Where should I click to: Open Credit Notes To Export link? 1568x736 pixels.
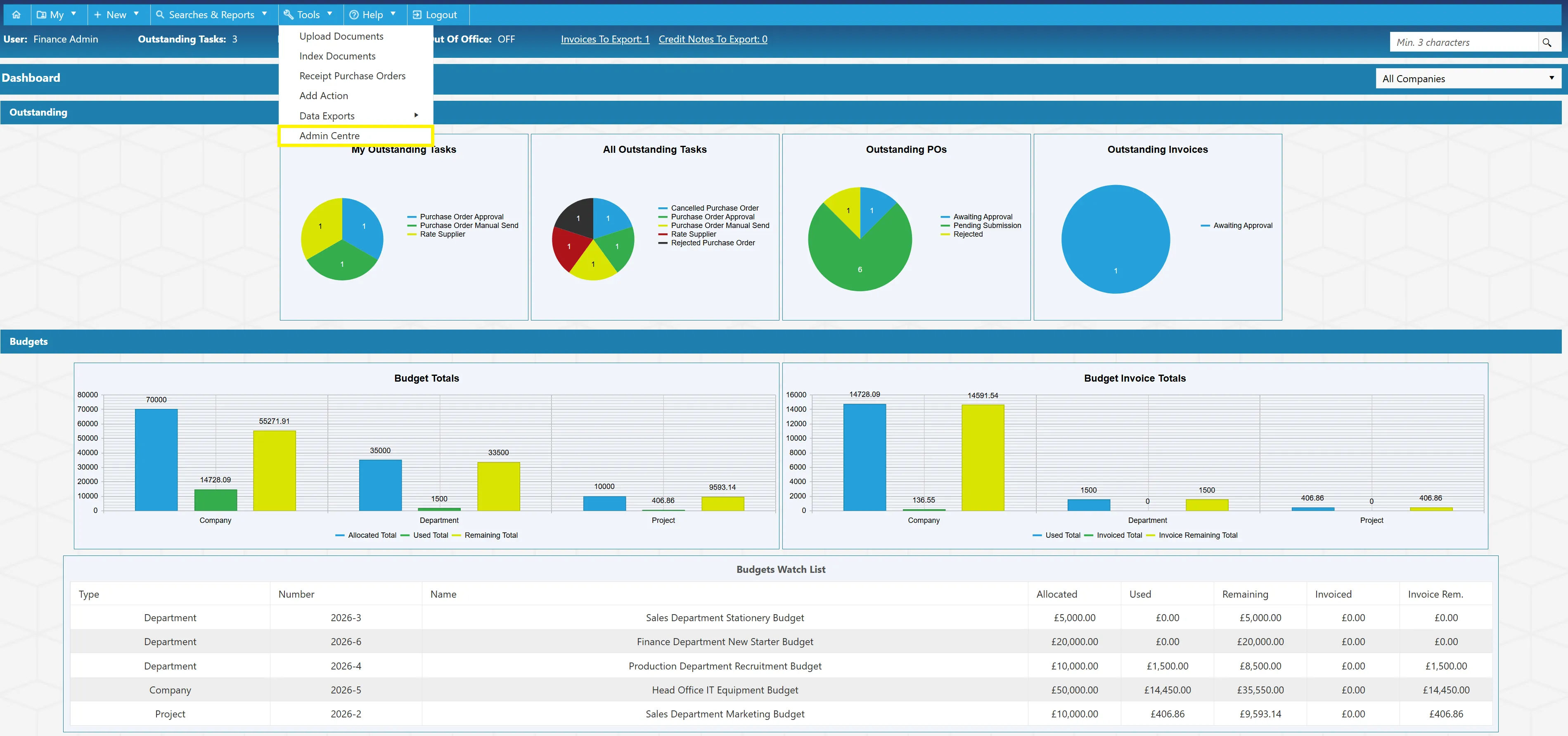pos(713,39)
